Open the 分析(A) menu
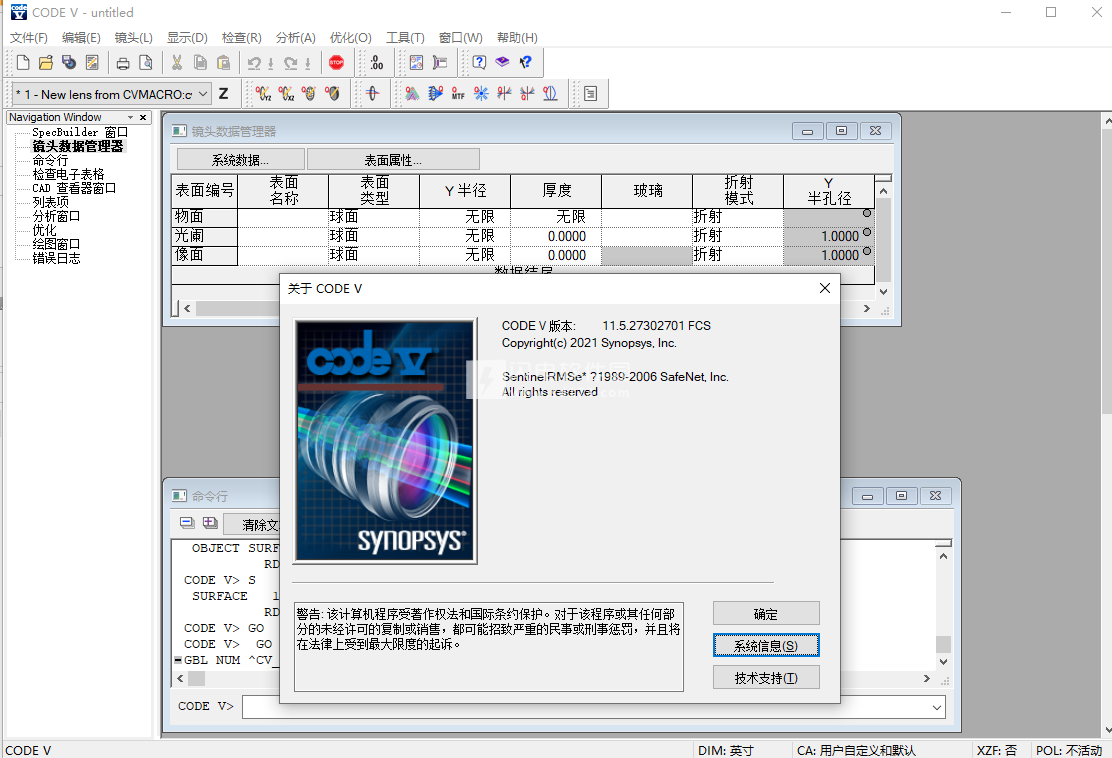 pyautogui.click(x=295, y=38)
